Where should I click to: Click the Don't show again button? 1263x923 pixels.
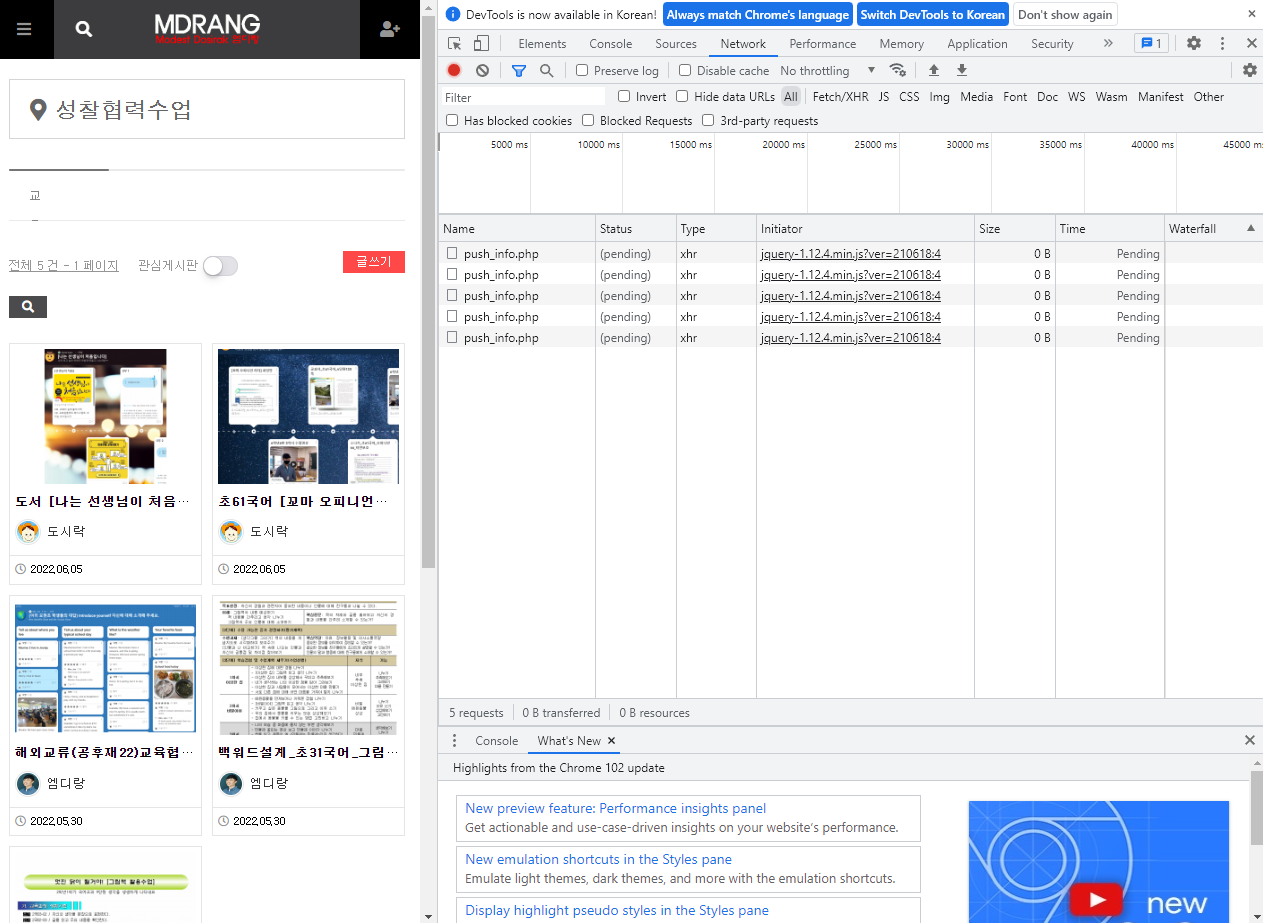[1065, 14]
